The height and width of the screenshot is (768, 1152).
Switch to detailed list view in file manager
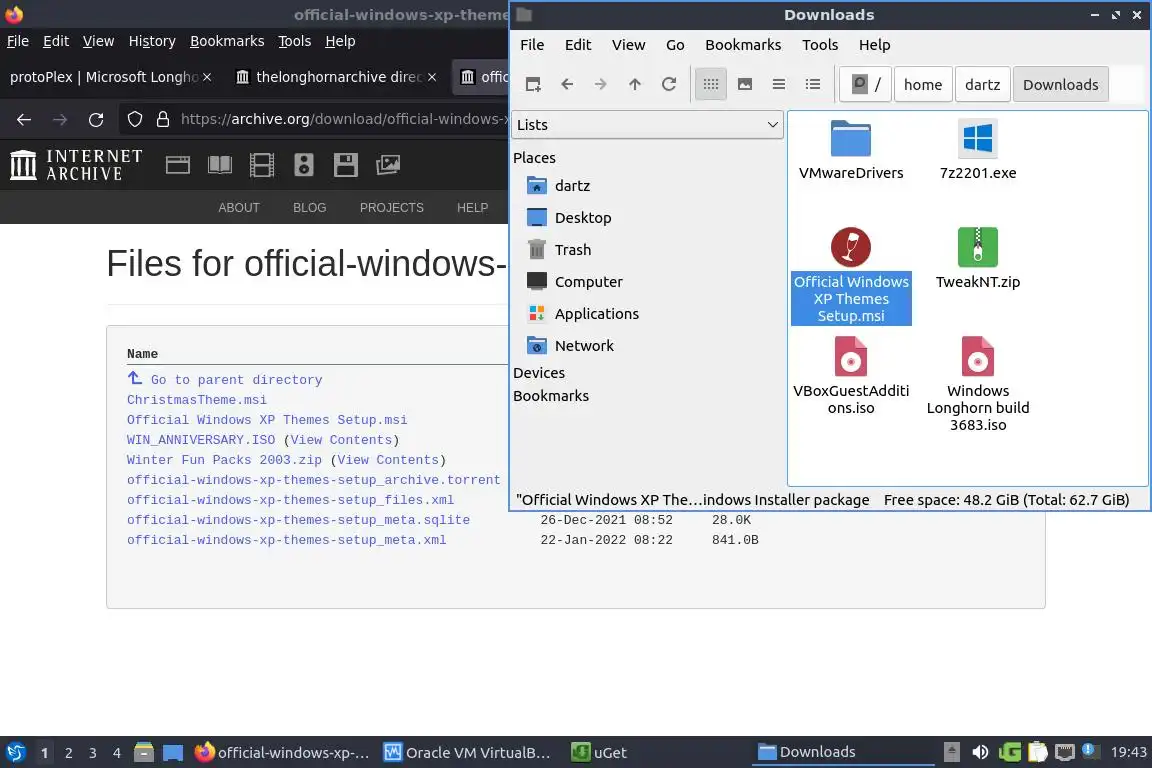[813, 85]
